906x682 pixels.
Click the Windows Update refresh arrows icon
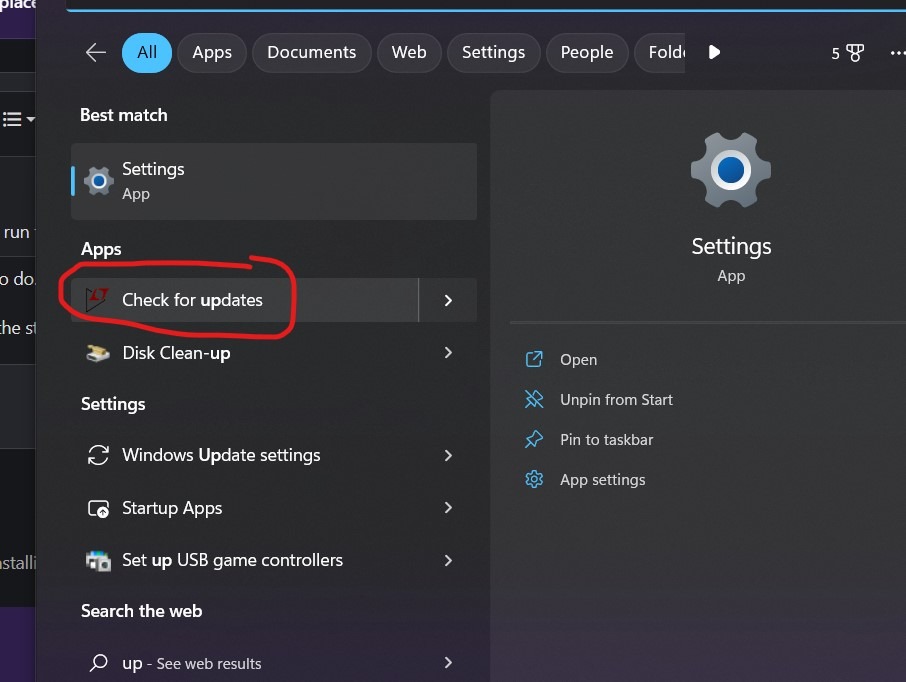pyautogui.click(x=98, y=455)
